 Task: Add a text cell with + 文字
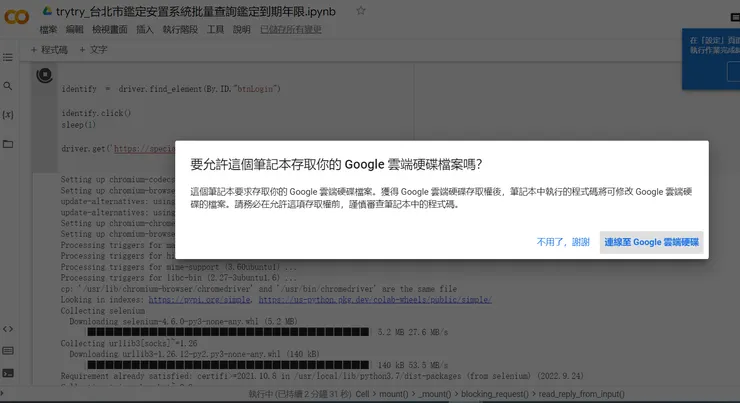point(93,50)
